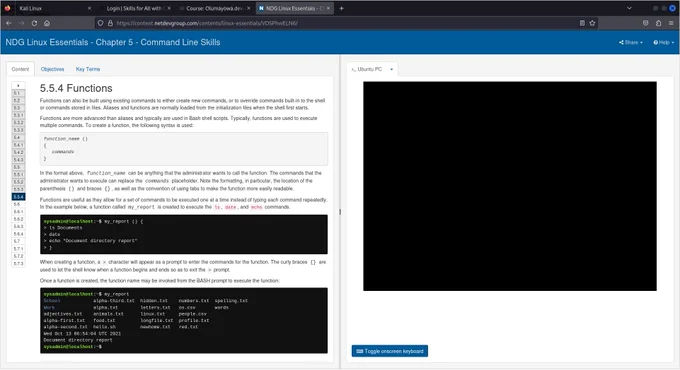
Task: Open the Help dropdown
Action: pos(664,42)
